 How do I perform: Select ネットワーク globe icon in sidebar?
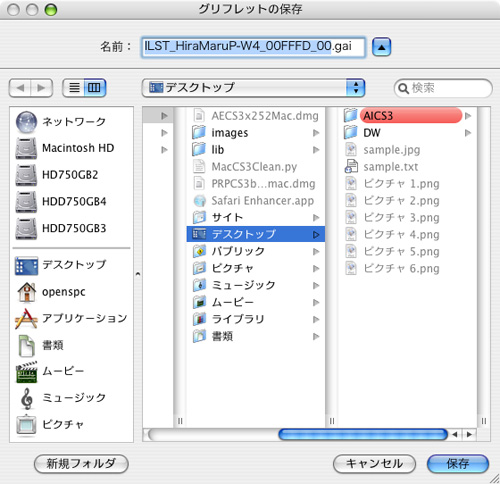pos(26,122)
